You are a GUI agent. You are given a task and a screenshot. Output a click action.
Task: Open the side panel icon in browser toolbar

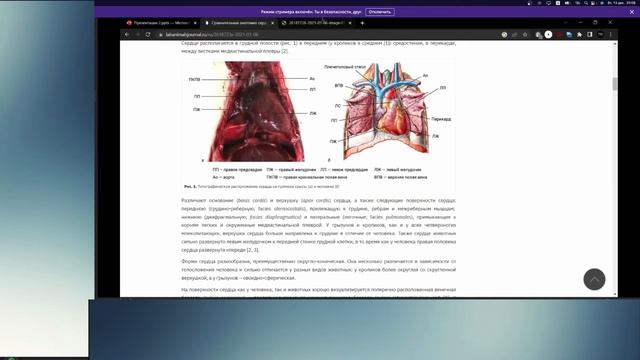pyautogui.click(x=589, y=35)
